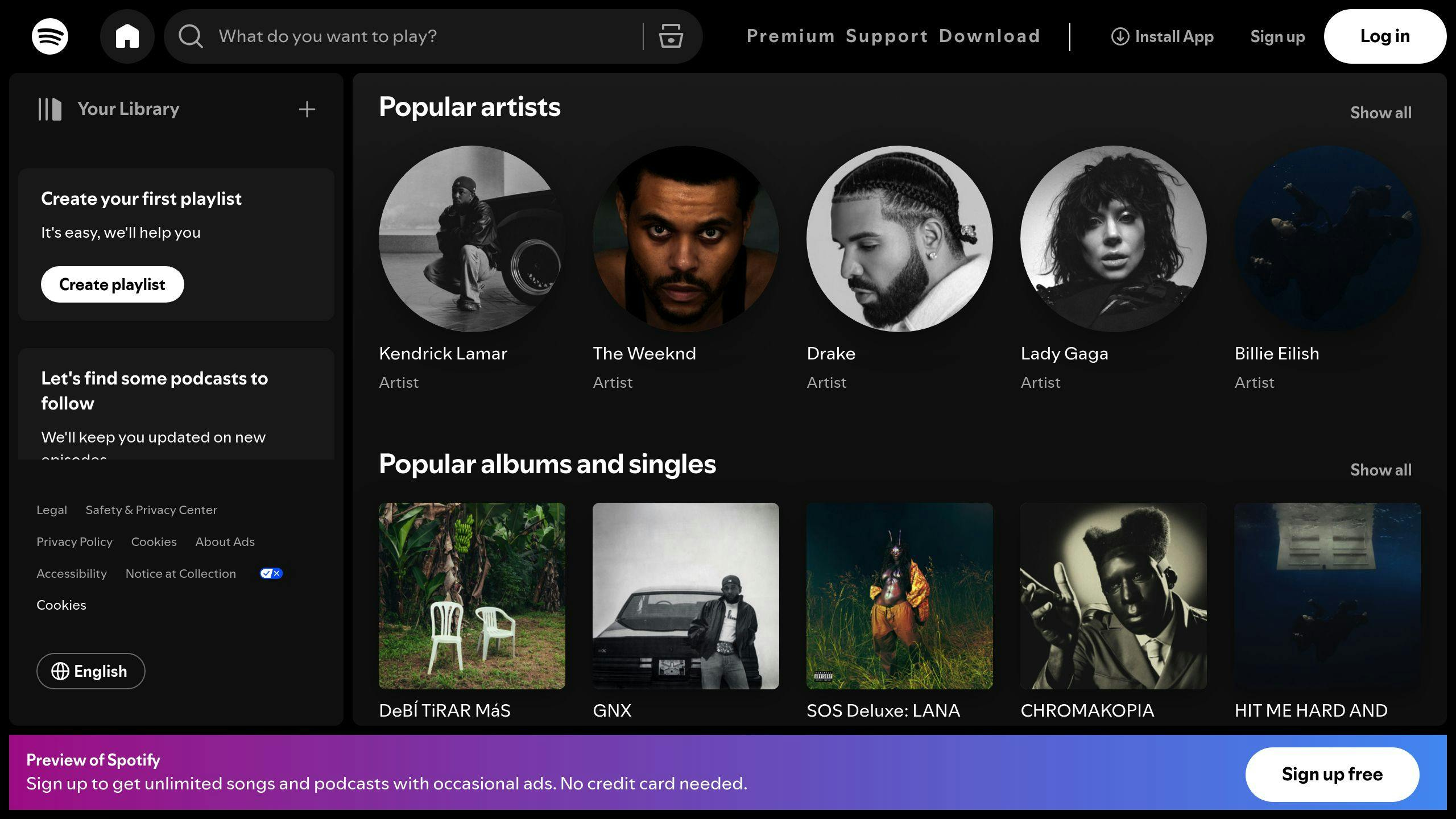Toggle the privacy choices check icon

coord(271,573)
